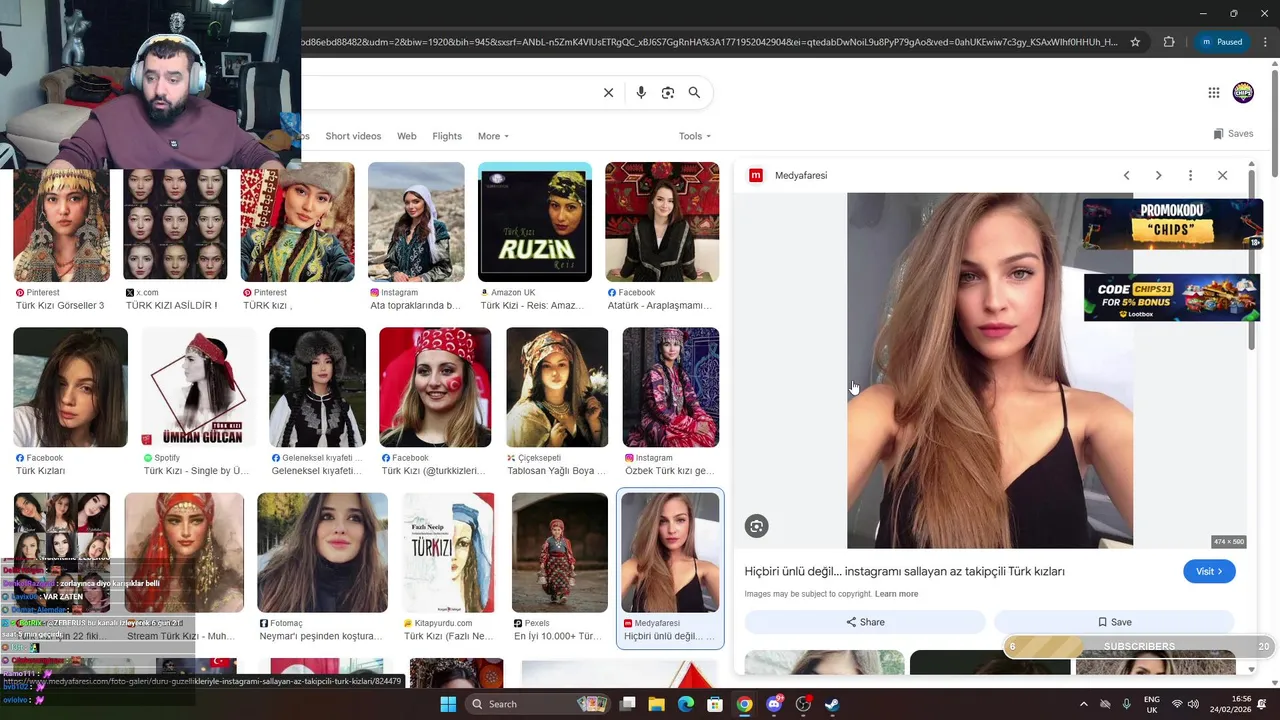Open Paused profile chip in Chrome
Image resolution: width=1280 pixels, height=720 pixels.
coord(1222,42)
